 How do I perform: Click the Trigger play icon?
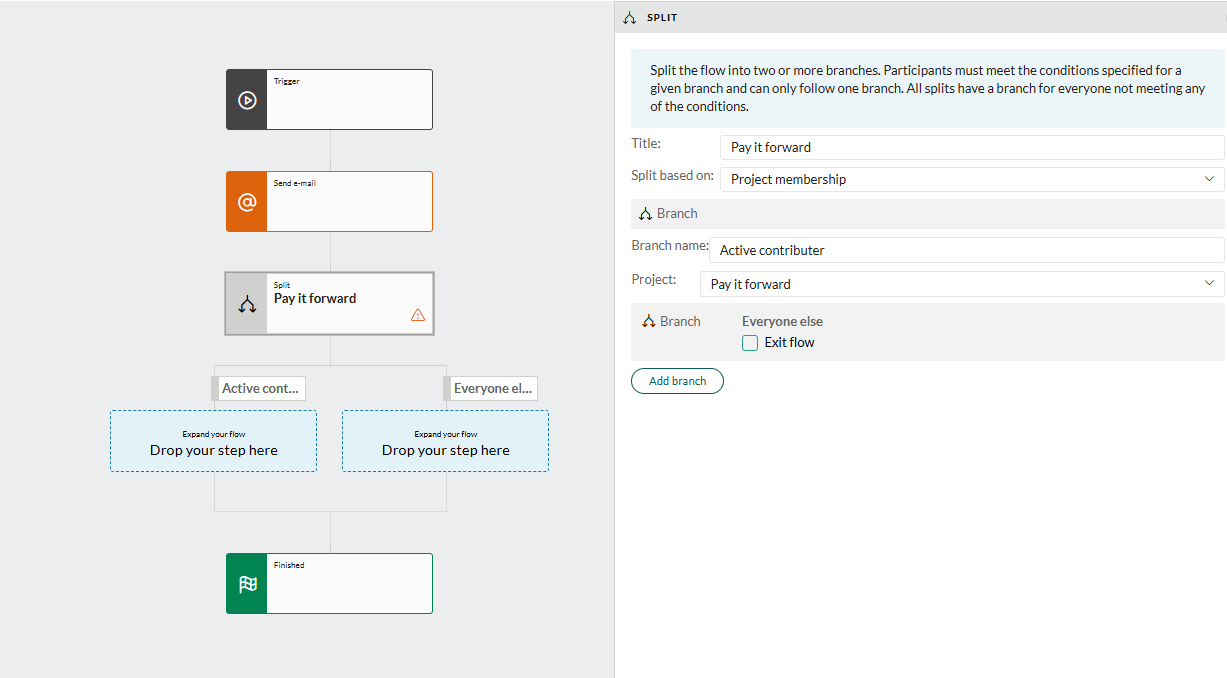pyautogui.click(x=247, y=100)
